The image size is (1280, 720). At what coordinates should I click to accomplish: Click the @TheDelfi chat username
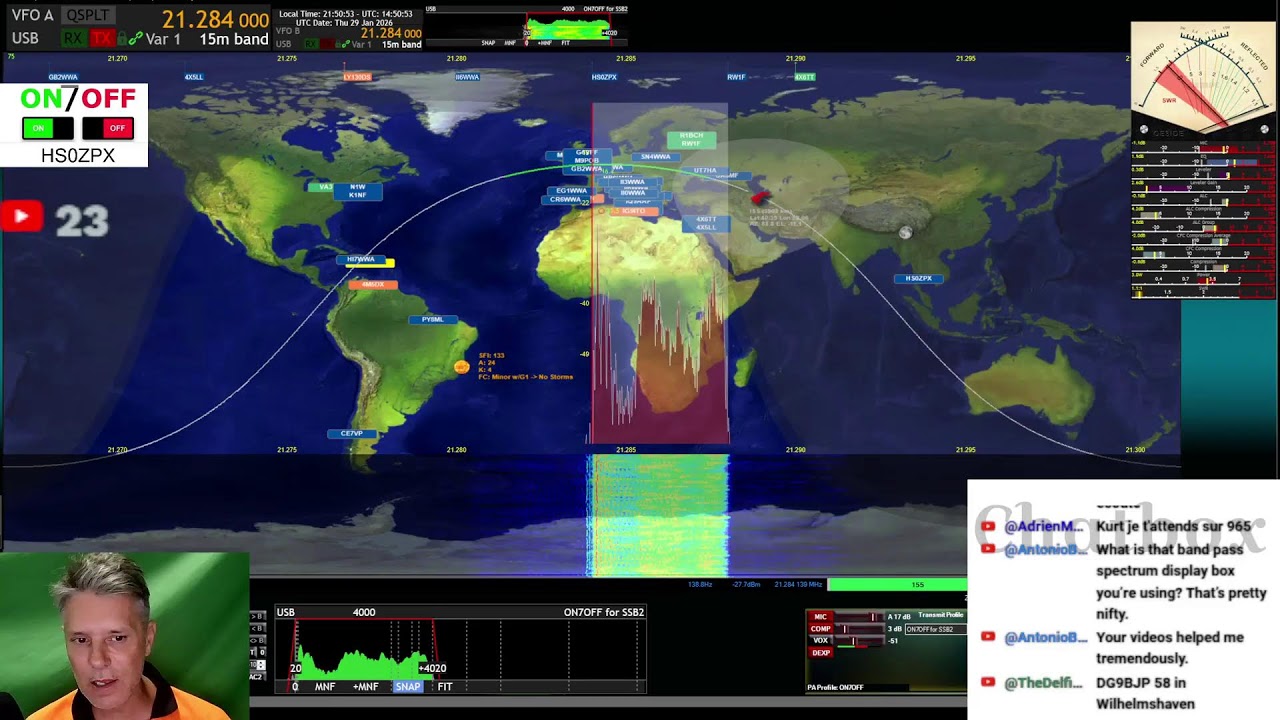(1043, 682)
